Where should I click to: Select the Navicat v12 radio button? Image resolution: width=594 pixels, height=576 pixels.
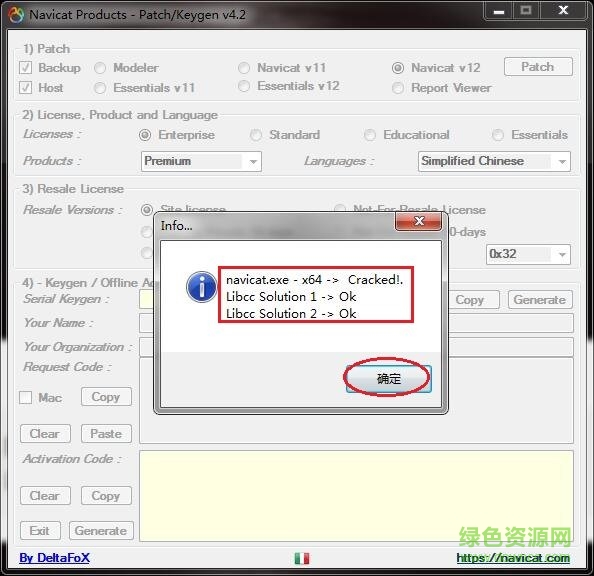[398, 68]
